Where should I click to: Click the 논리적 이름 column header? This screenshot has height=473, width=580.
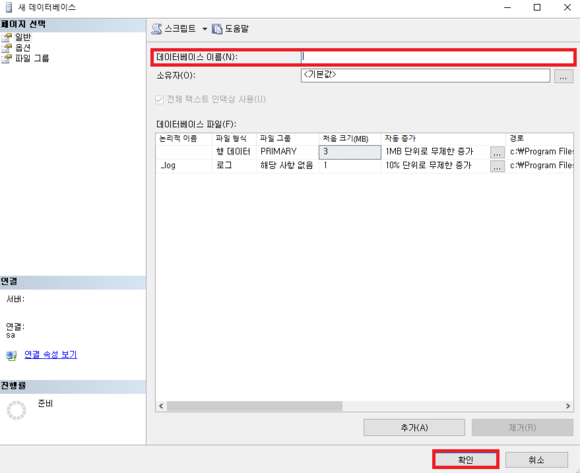coord(184,139)
